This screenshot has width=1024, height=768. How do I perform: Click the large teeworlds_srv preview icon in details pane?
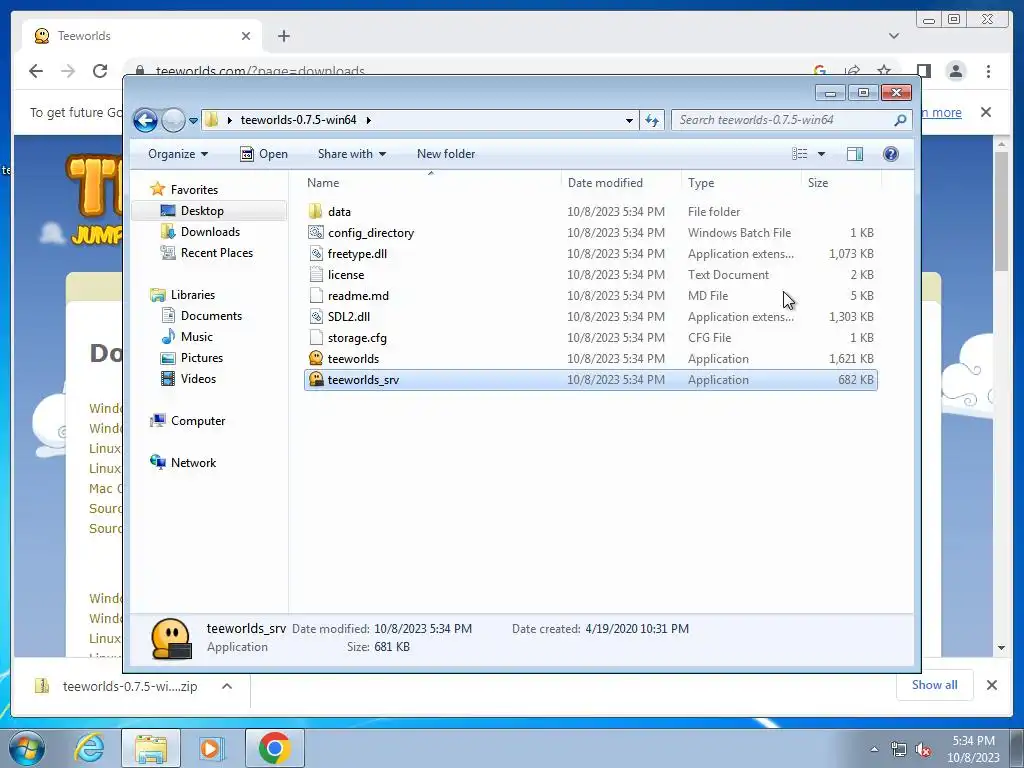[x=171, y=638]
